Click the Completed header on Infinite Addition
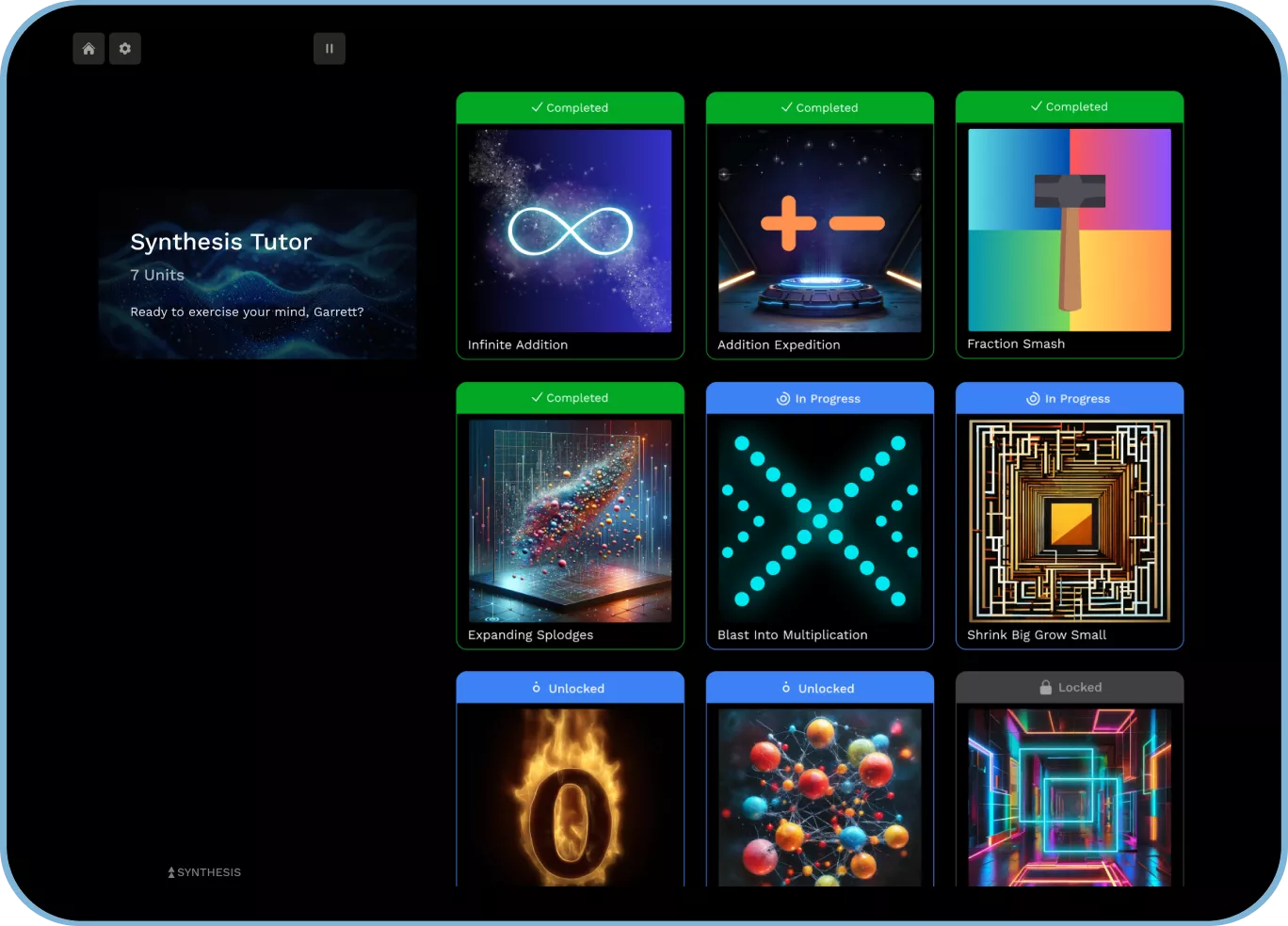 pos(571,107)
